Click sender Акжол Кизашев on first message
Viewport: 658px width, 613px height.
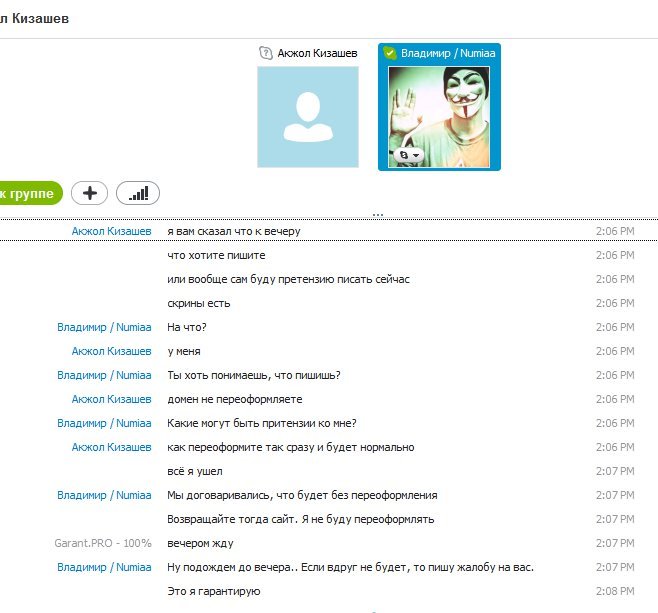[111, 231]
